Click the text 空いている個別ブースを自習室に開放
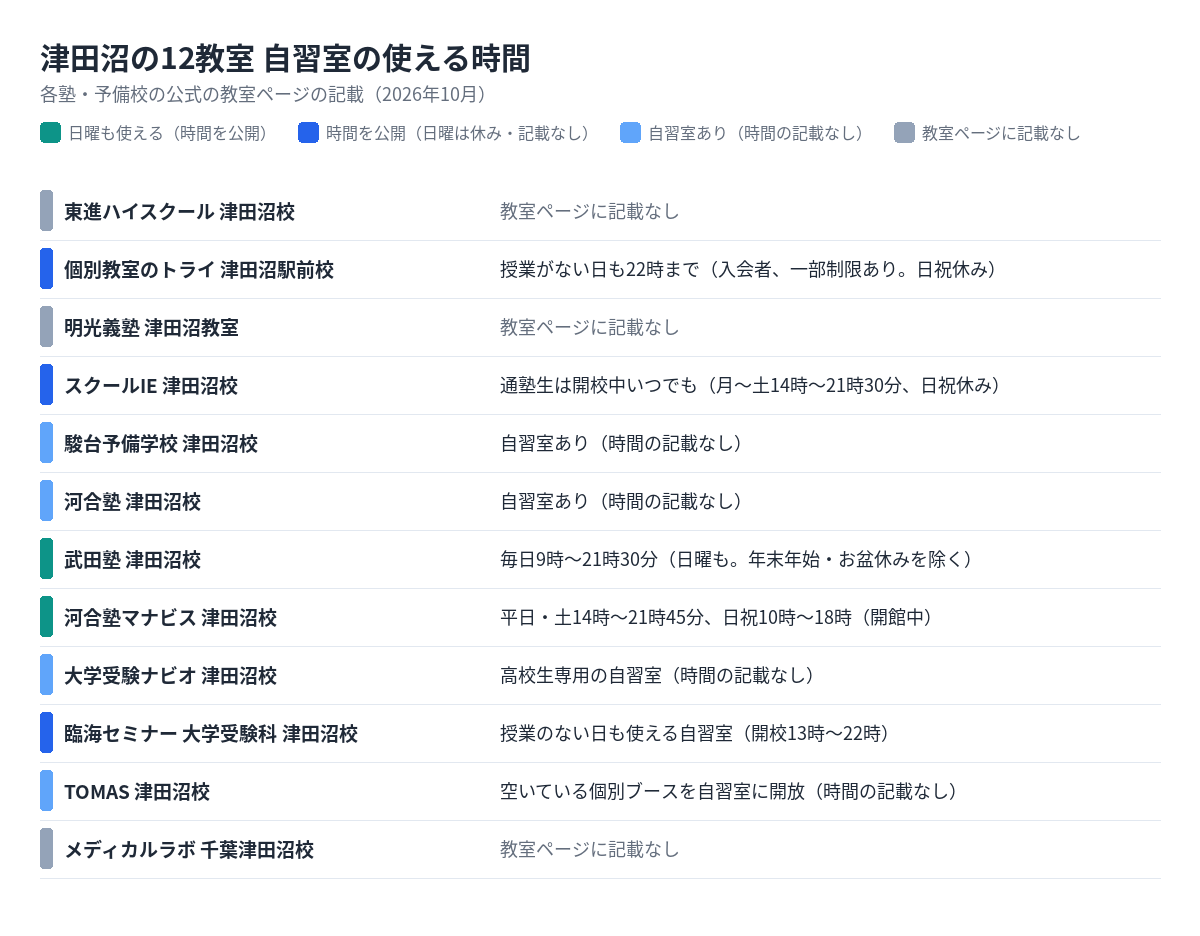Image resolution: width=1200 pixels, height=936 pixels. coord(653,791)
